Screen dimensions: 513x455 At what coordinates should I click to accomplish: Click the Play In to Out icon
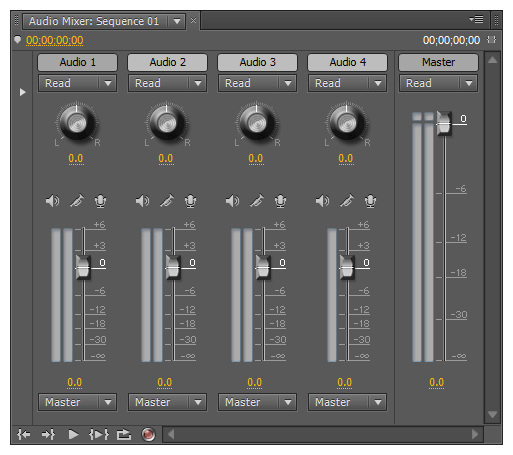[x=99, y=434]
